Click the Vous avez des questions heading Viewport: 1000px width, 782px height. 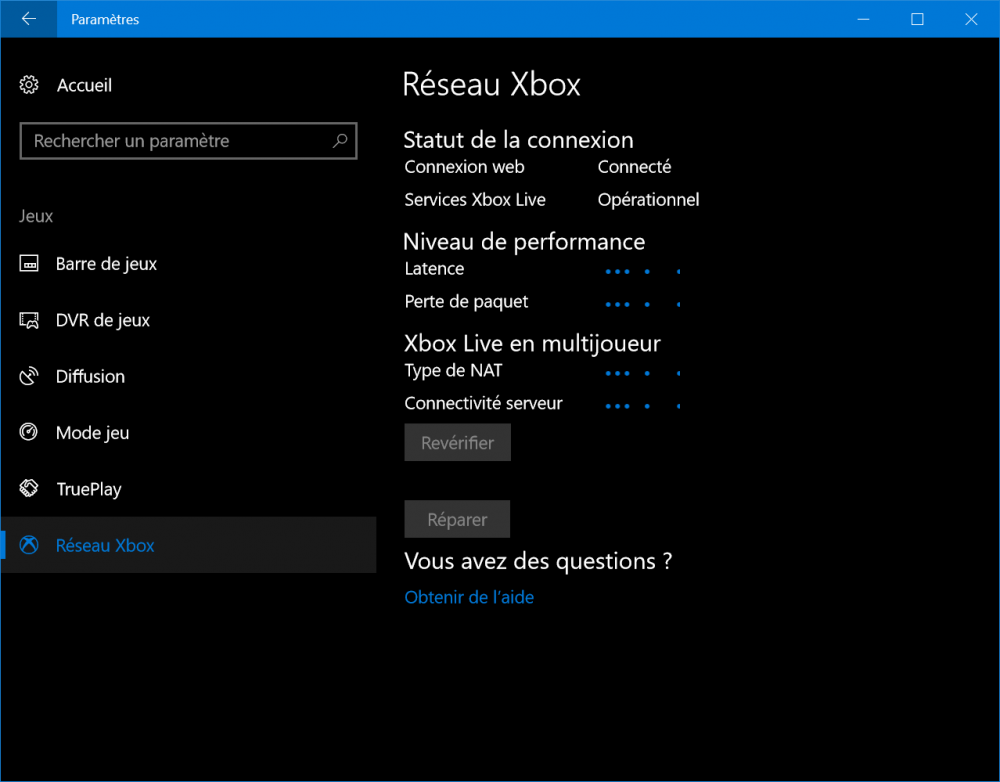click(538, 561)
